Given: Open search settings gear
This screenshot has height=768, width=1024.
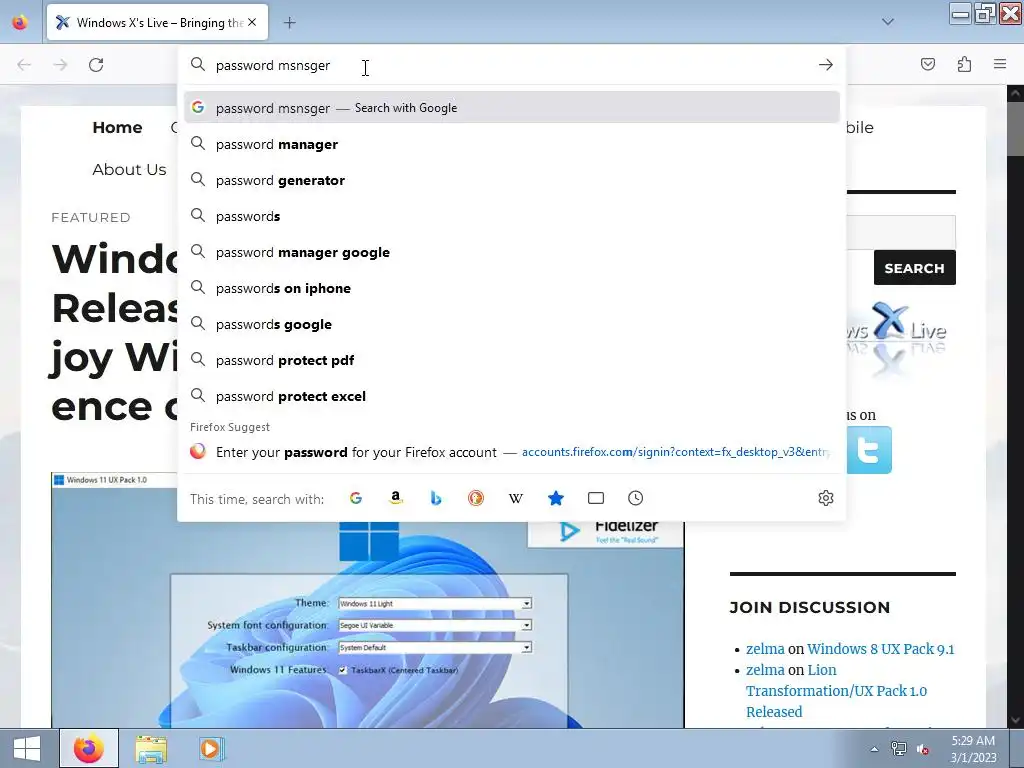Looking at the screenshot, I should click(x=825, y=498).
